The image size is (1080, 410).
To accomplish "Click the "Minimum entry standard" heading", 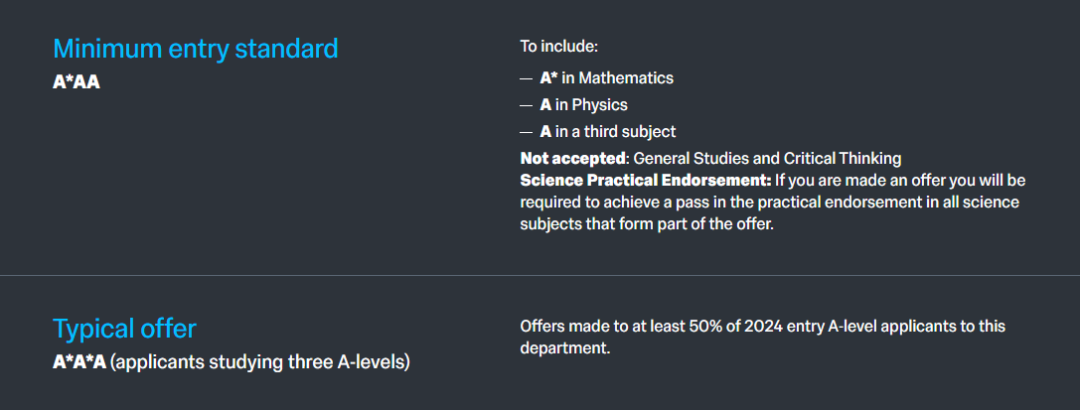I will click(x=195, y=48).
